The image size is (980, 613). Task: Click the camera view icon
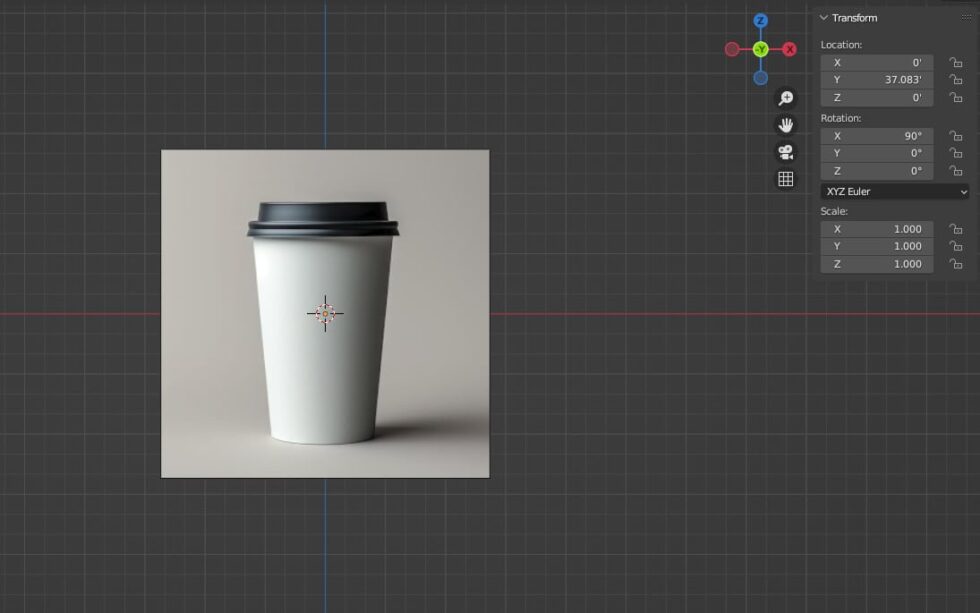pos(786,151)
